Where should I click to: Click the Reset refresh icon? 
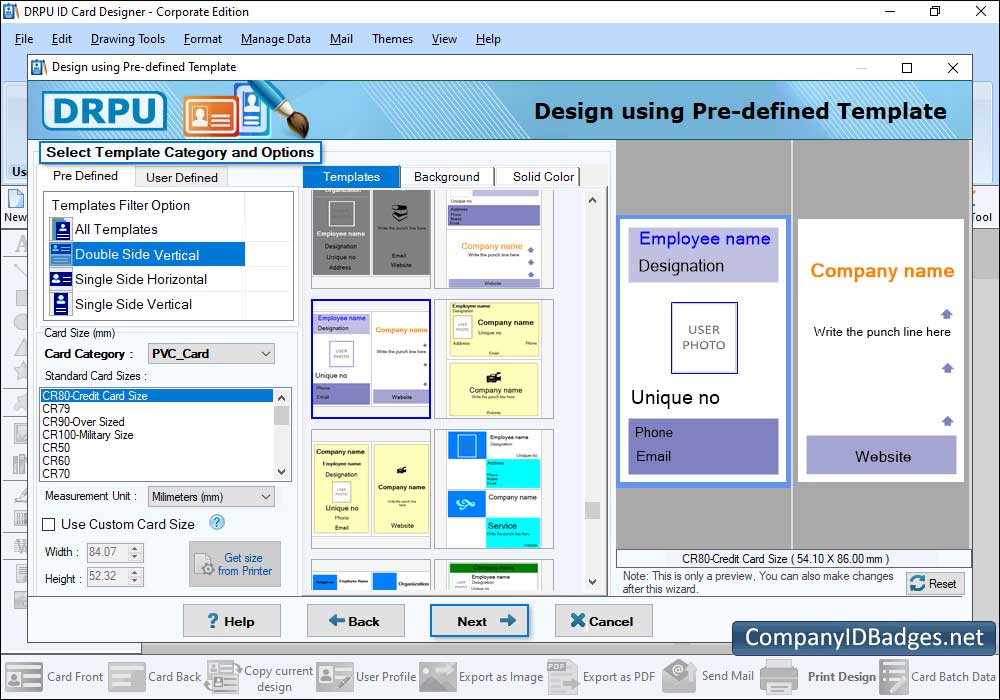click(x=917, y=583)
